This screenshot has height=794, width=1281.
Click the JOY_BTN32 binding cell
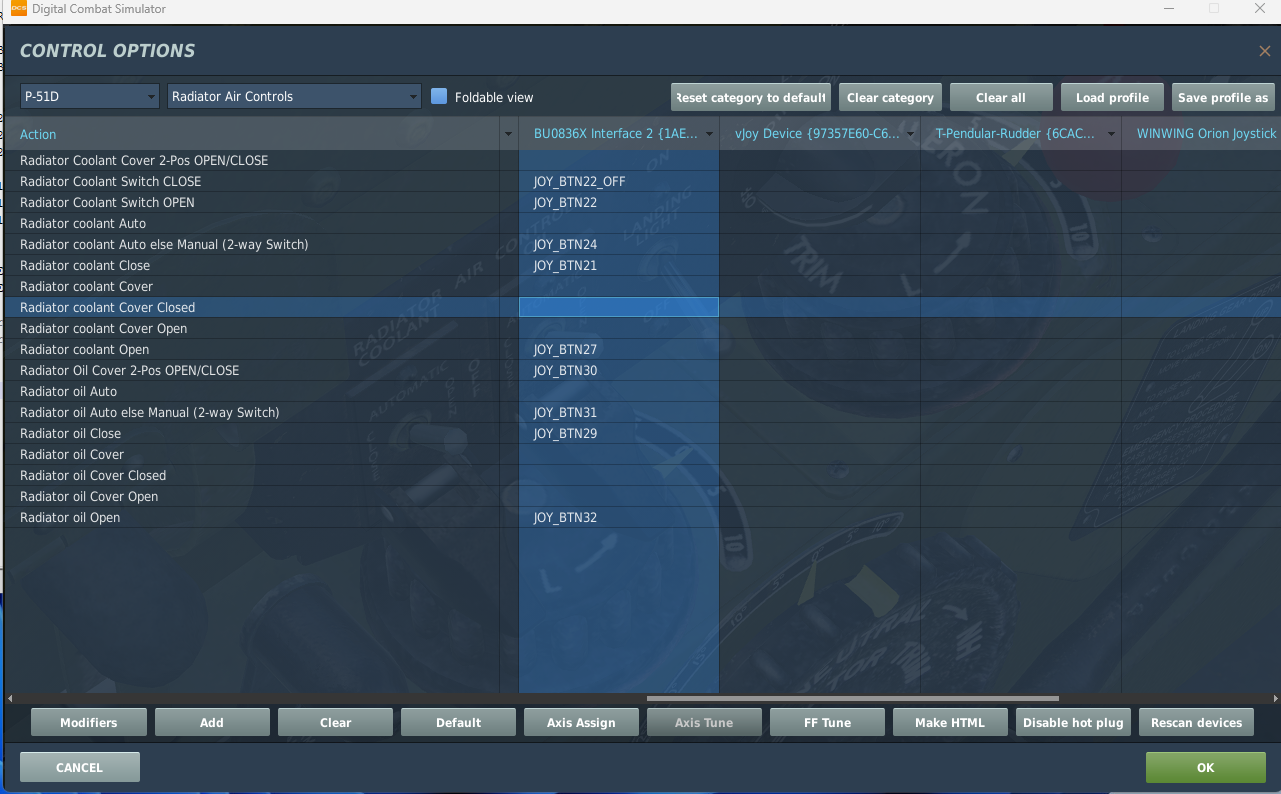619,517
